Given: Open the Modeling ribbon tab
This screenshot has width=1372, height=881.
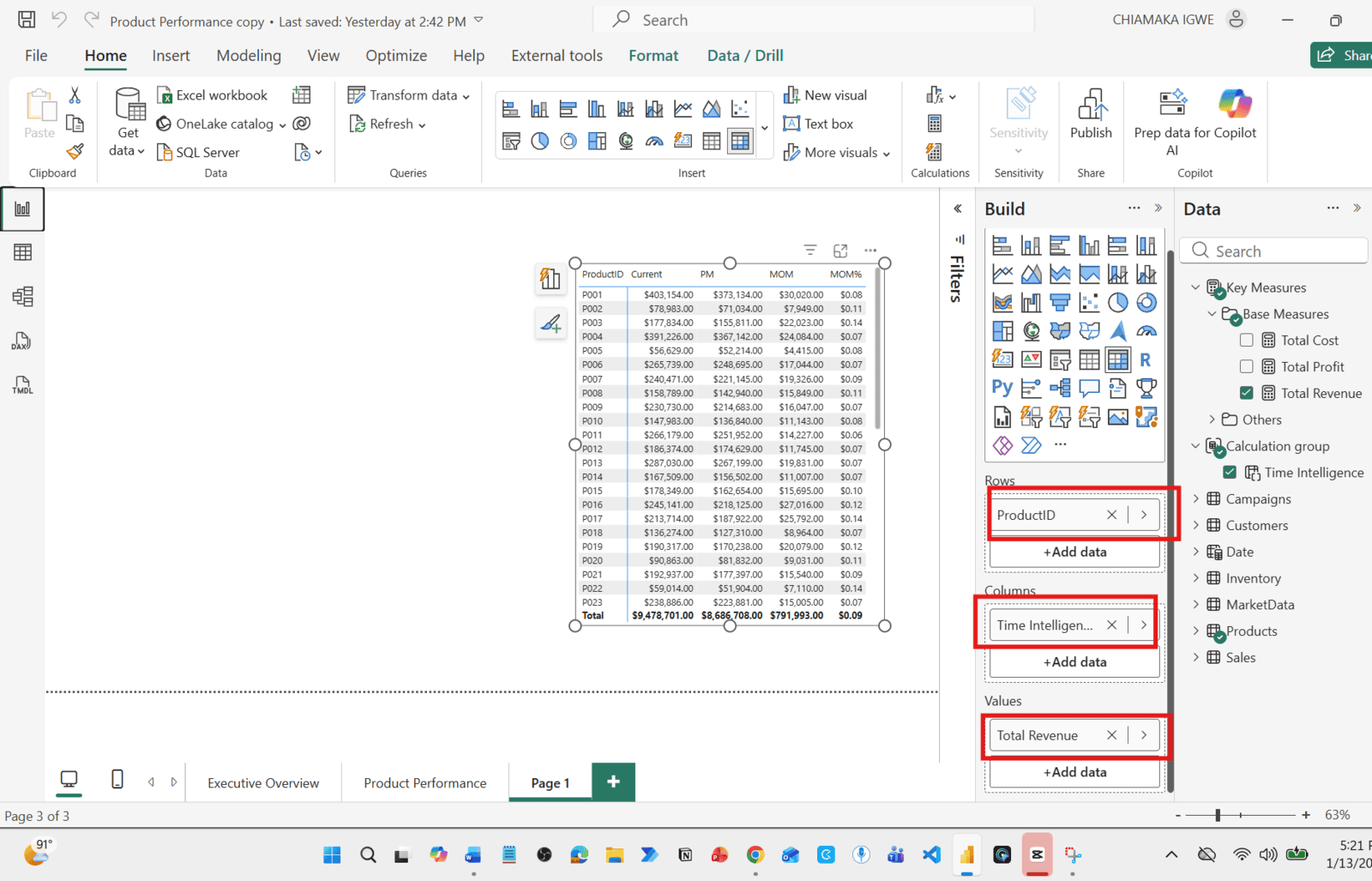Looking at the screenshot, I should [249, 56].
